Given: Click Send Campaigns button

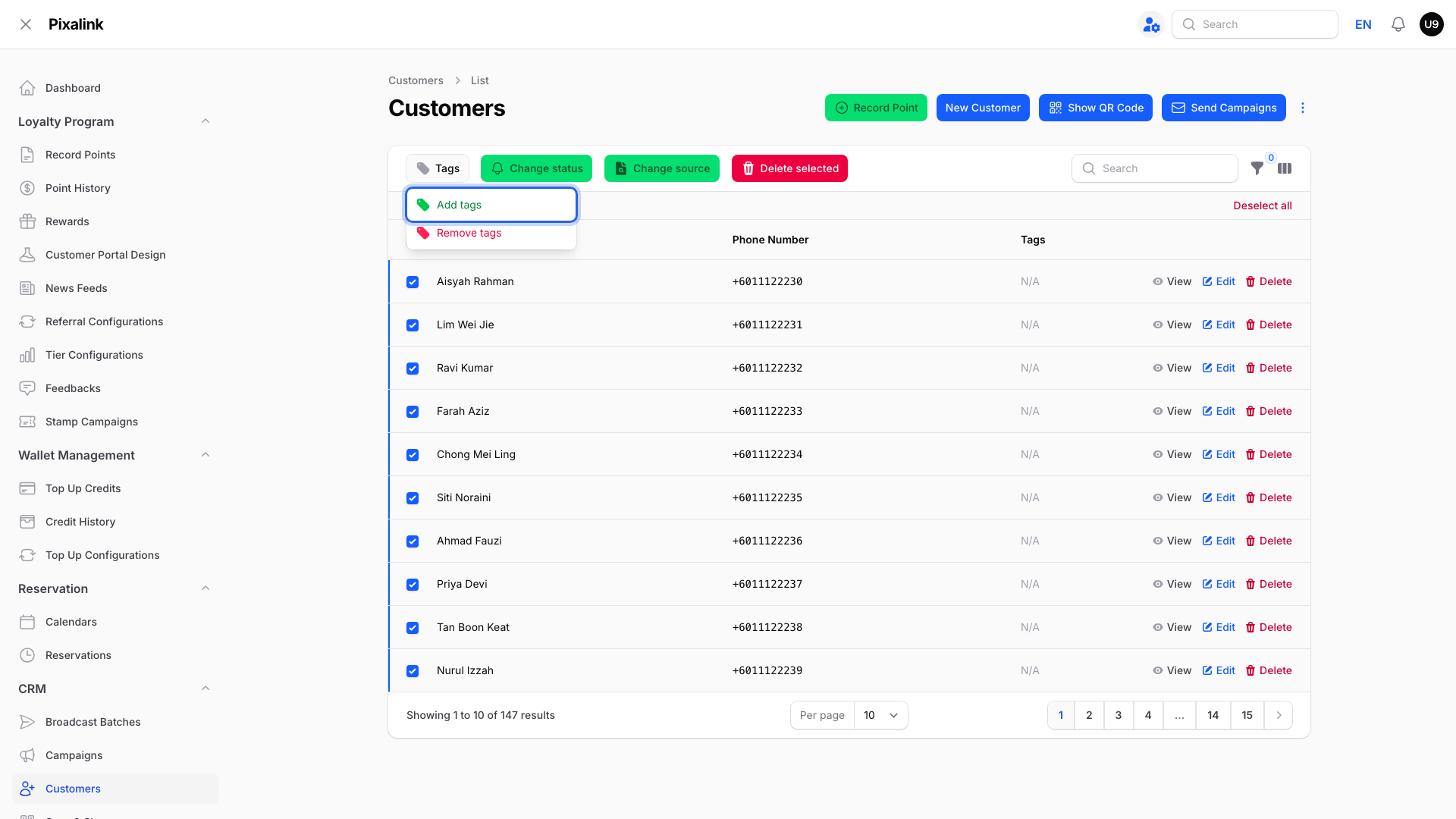Looking at the screenshot, I should tap(1224, 108).
